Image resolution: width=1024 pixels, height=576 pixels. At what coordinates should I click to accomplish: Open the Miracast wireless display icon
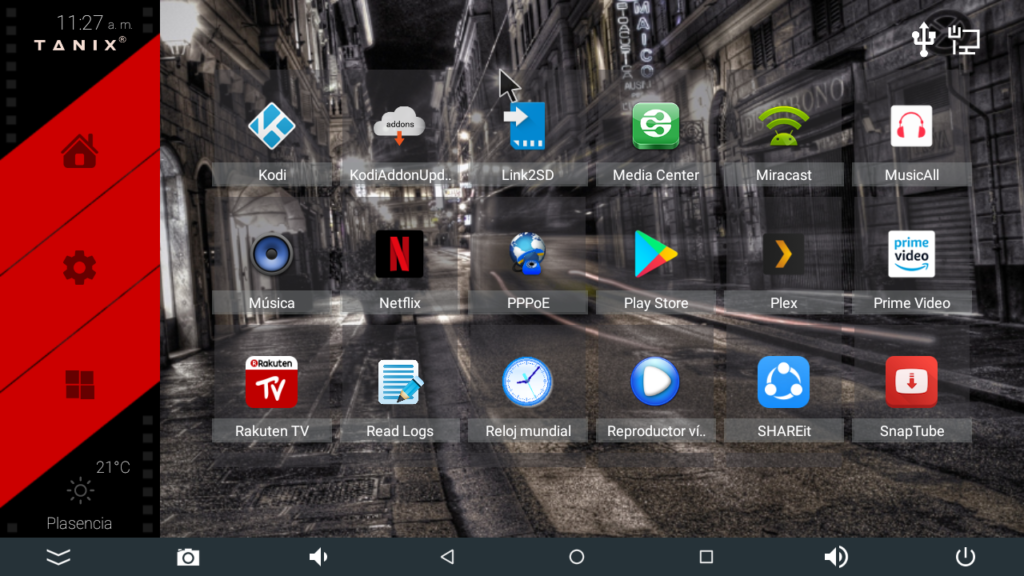[784, 126]
